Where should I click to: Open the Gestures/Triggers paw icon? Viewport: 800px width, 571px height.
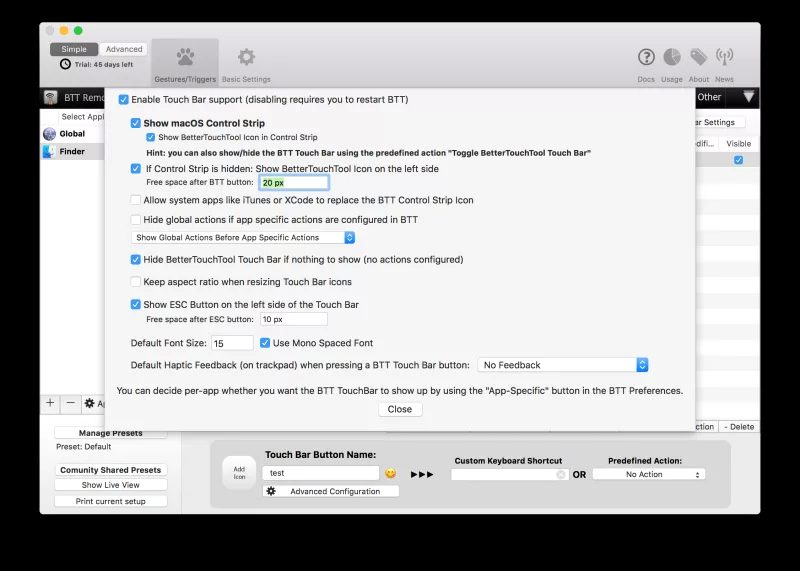[185, 57]
